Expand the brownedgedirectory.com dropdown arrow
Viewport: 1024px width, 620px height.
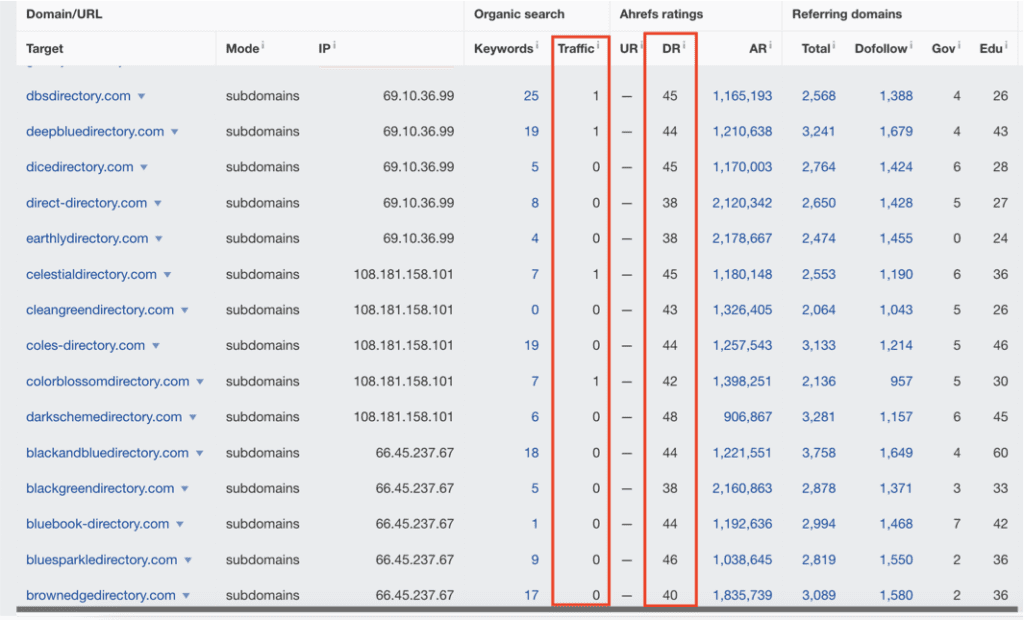point(186,596)
